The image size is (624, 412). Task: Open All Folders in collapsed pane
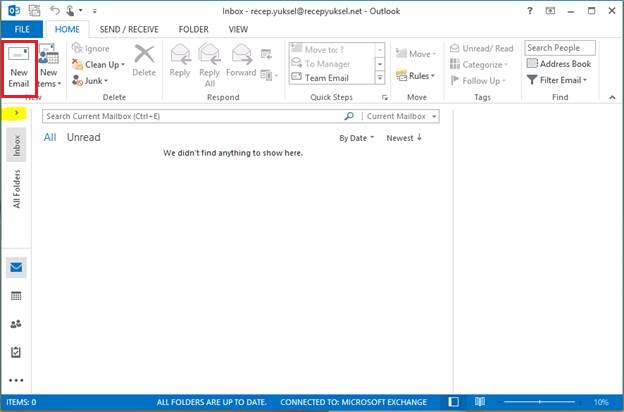pyautogui.click(x=16, y=189)
